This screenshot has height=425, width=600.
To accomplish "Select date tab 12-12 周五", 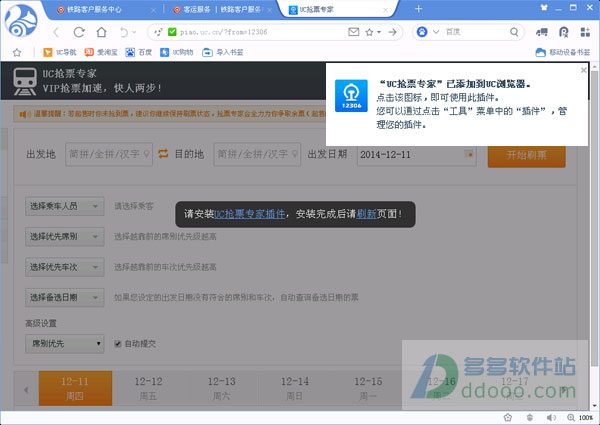I will tap(148, 388).
